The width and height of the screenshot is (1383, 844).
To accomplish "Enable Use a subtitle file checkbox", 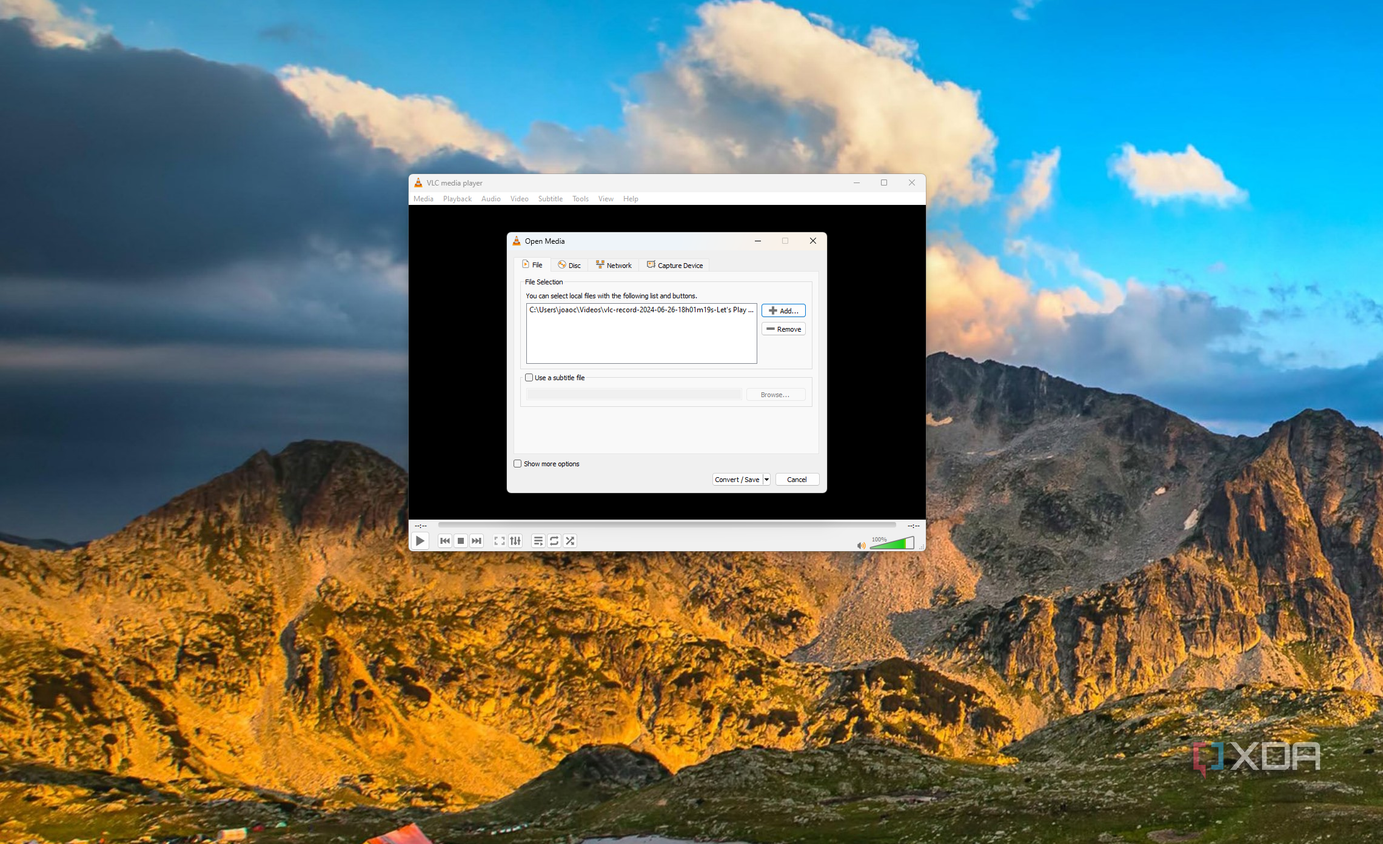I will 529,378.
